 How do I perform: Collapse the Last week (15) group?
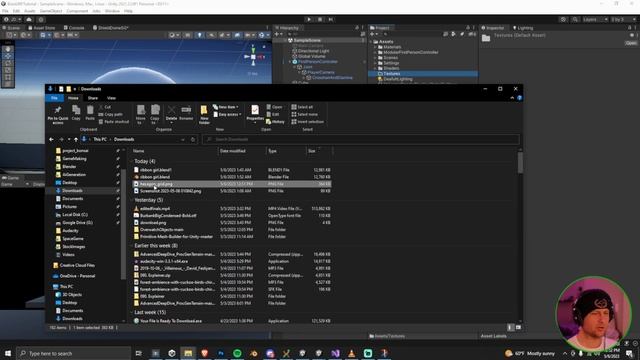pyautogui.click(x=132, y=312)
